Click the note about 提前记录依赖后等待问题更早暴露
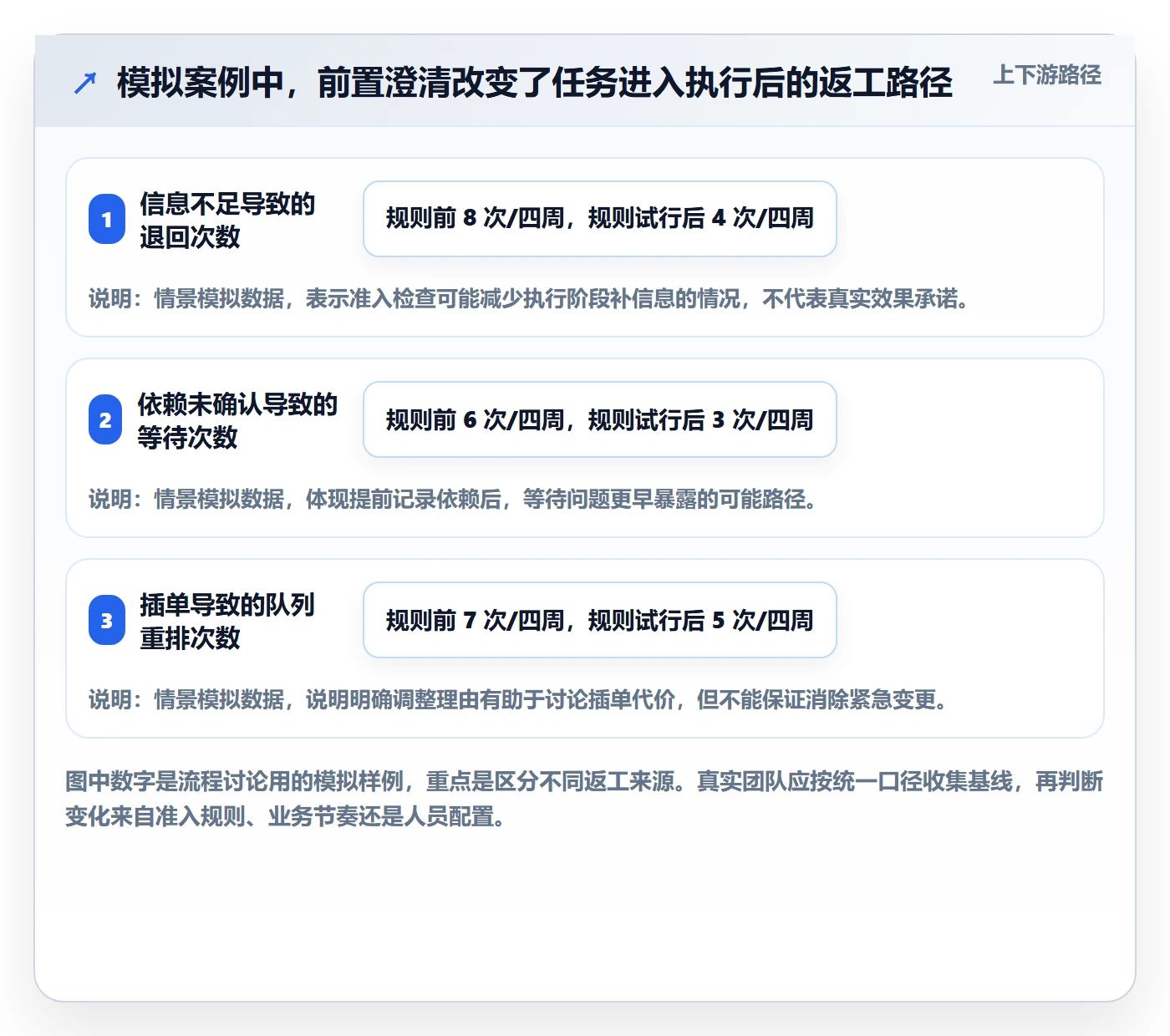Viewport: 1170px width, 1036px height. point(453,499)
